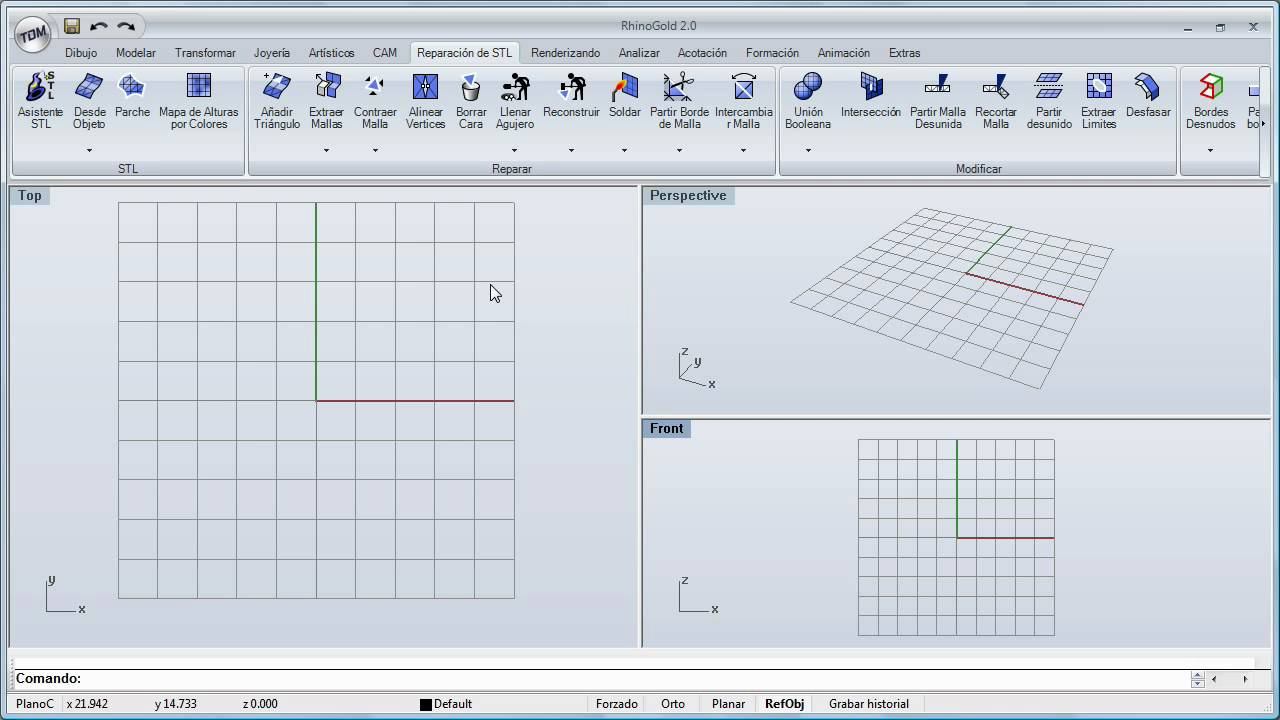Screen dimensions: 1280x720
Task: Expand the Bordes Desnudos dropdown arrow
Action: (x=1210, y=150)
